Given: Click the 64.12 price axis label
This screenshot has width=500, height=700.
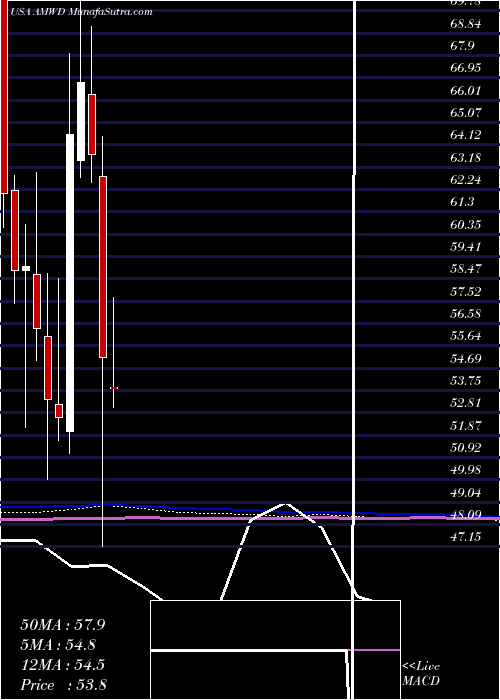Looking at the screenshot, I should click(x=466, y=135).
